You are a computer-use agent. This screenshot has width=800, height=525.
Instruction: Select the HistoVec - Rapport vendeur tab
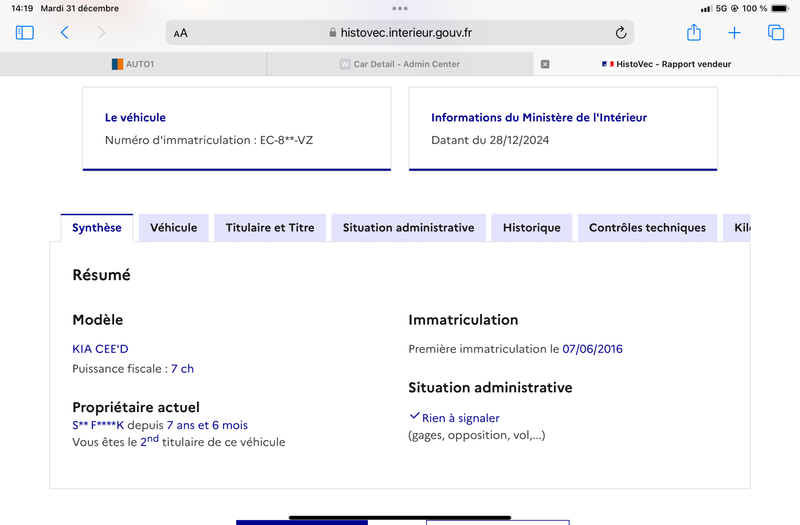(666, 64)
